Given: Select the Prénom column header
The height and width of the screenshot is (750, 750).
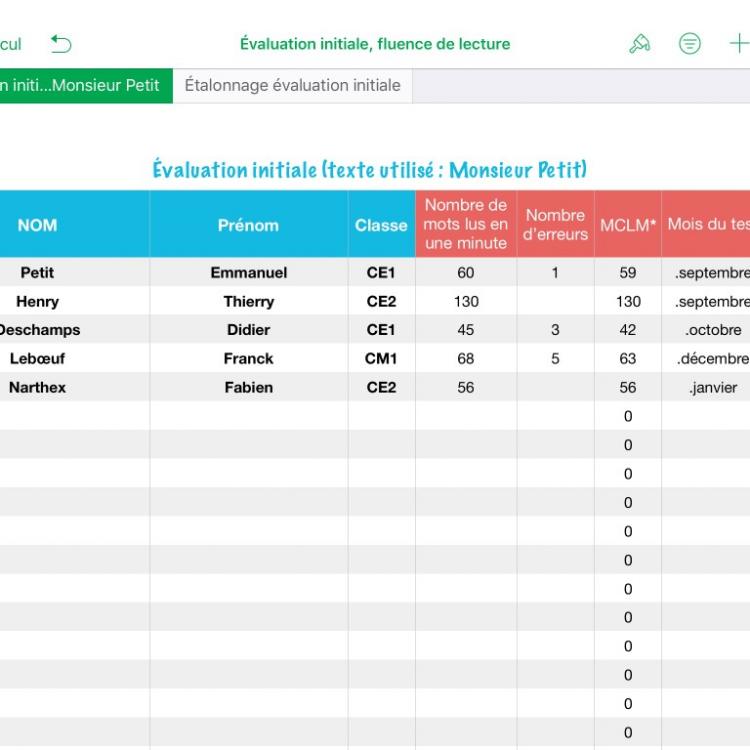Looking at the screenshot, I should tap(249, 224).
